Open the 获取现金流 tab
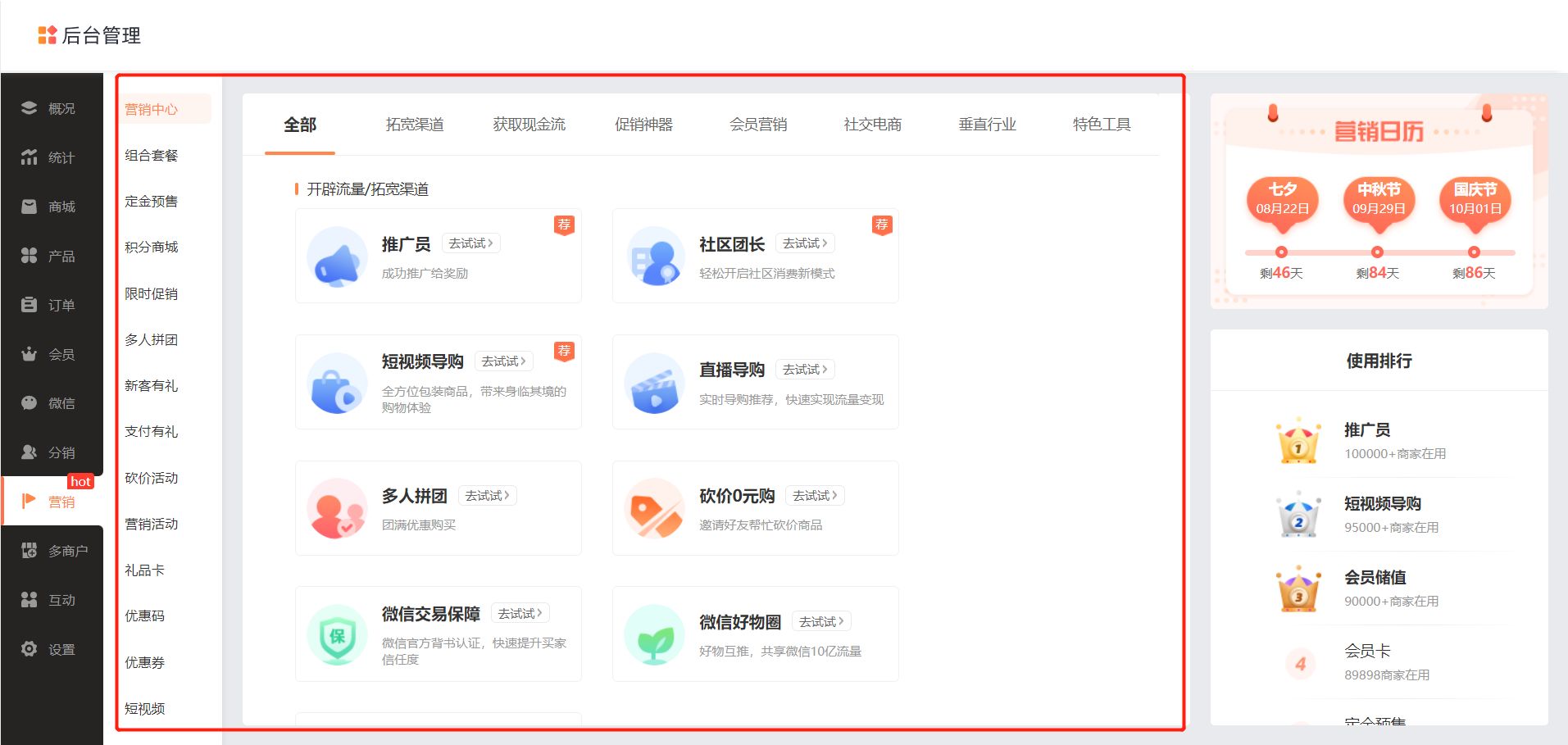 529,125
